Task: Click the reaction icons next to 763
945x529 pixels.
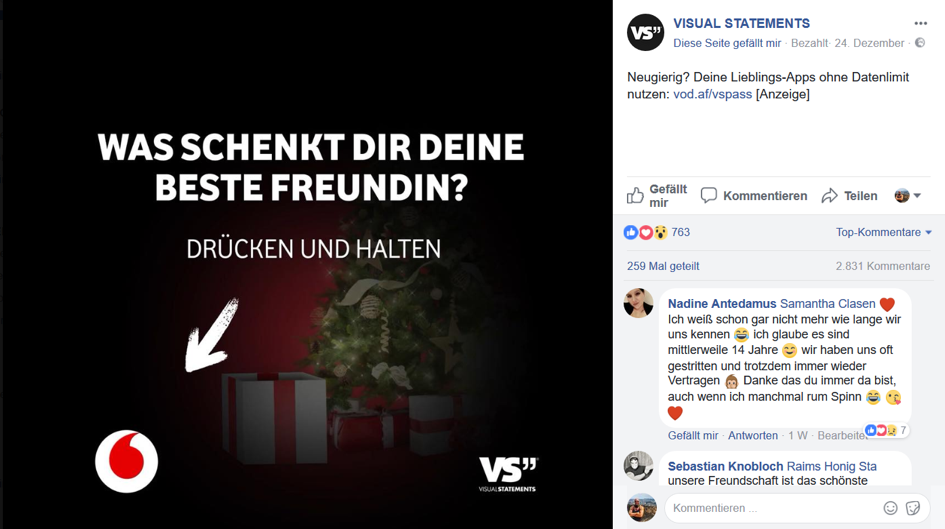Action: [645, 233]
